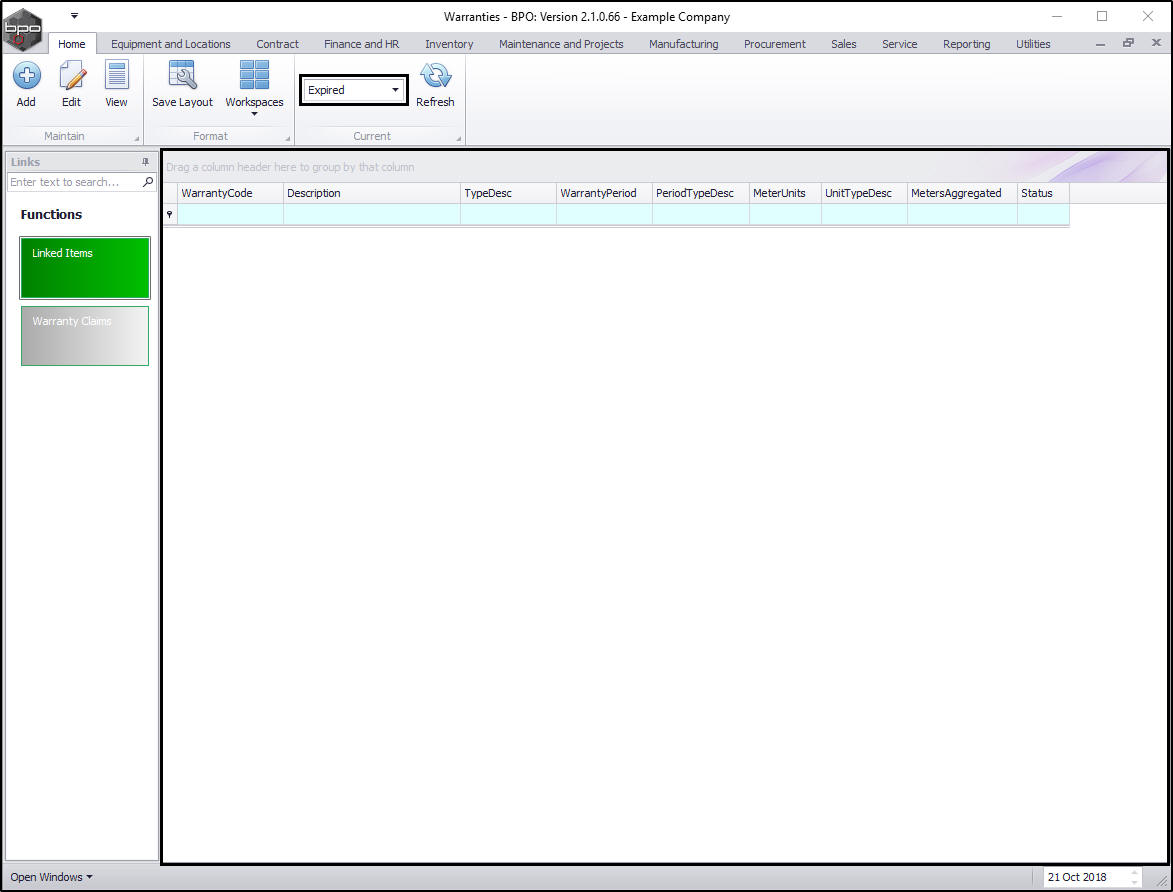Click the 21 Oct 2018 date field

click(1085, 877)
